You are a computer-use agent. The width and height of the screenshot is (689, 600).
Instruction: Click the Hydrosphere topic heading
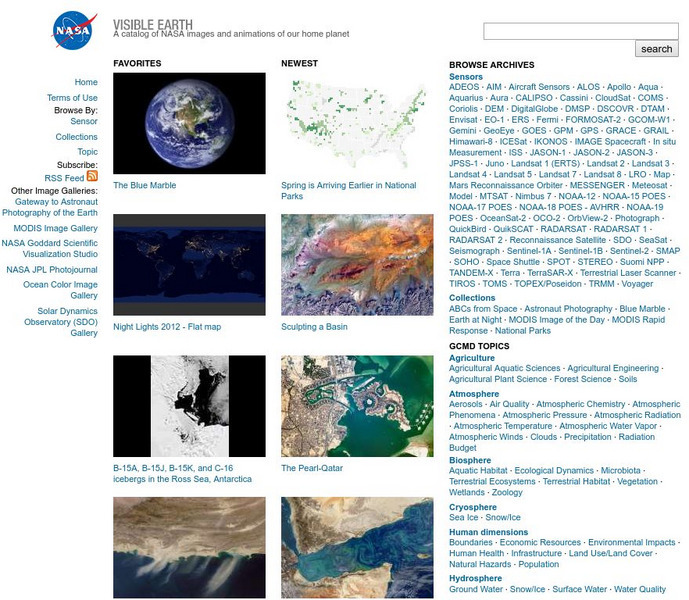[x=475, y=578]
